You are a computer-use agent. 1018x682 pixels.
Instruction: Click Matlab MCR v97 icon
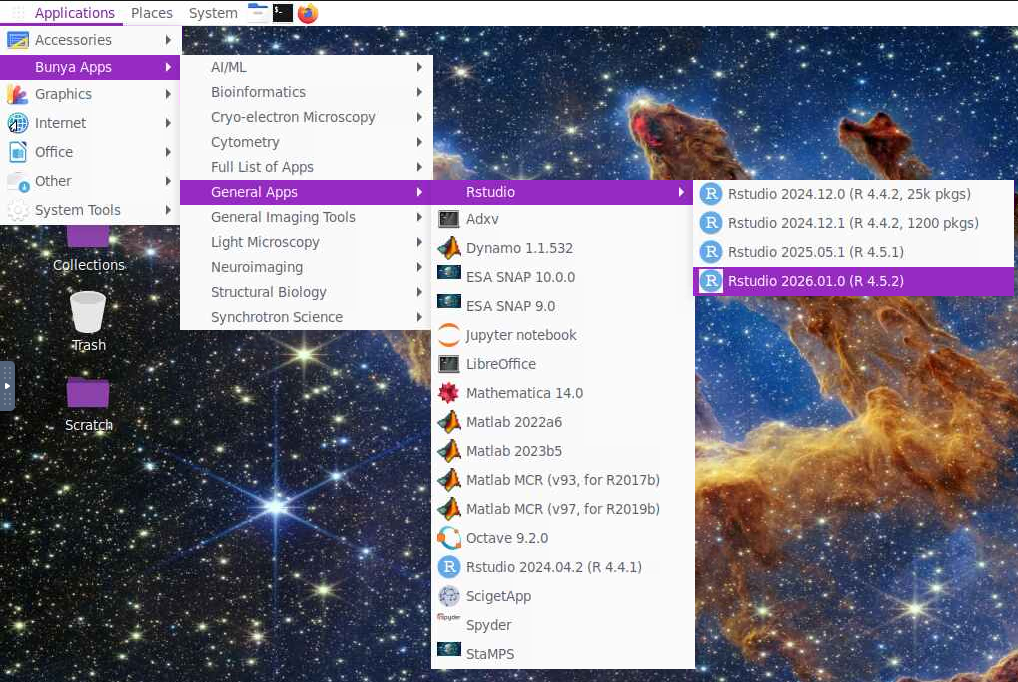pos(449,509)
